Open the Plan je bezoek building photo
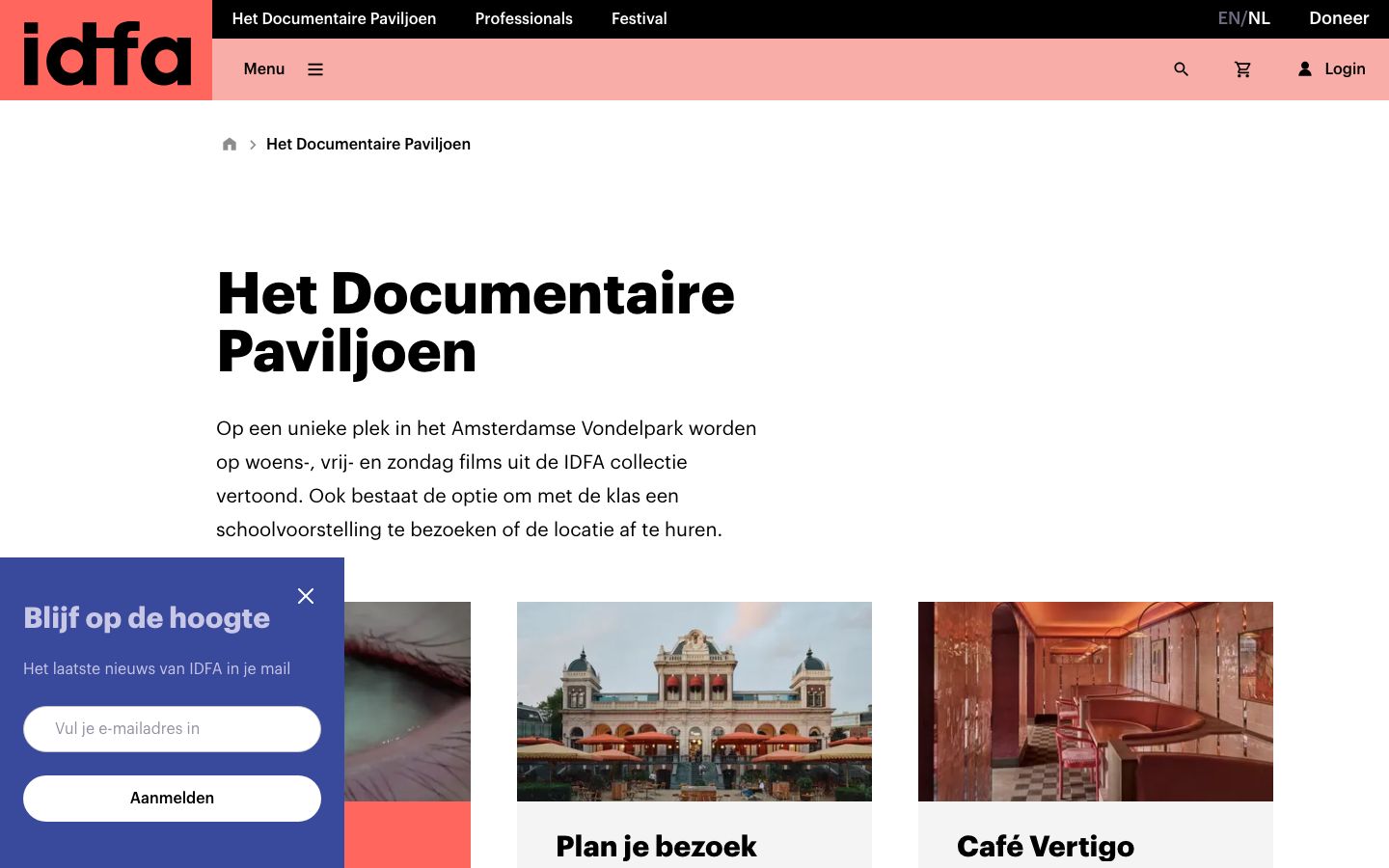The height and width of the screenshot is (868, 1389). click(x=694, y=701)
